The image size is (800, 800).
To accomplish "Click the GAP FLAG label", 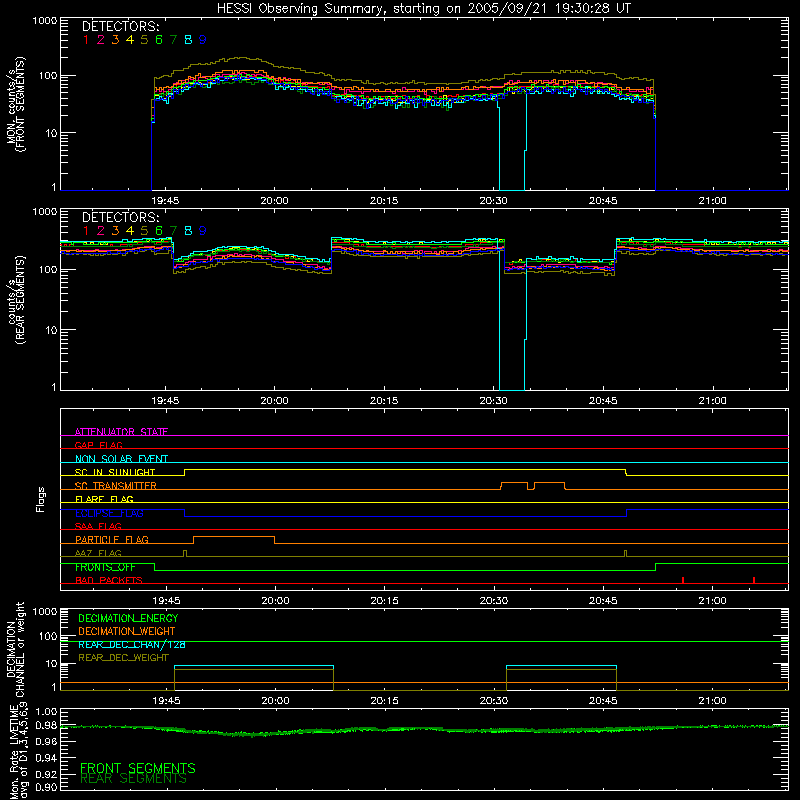I will (x=98, y=445).
